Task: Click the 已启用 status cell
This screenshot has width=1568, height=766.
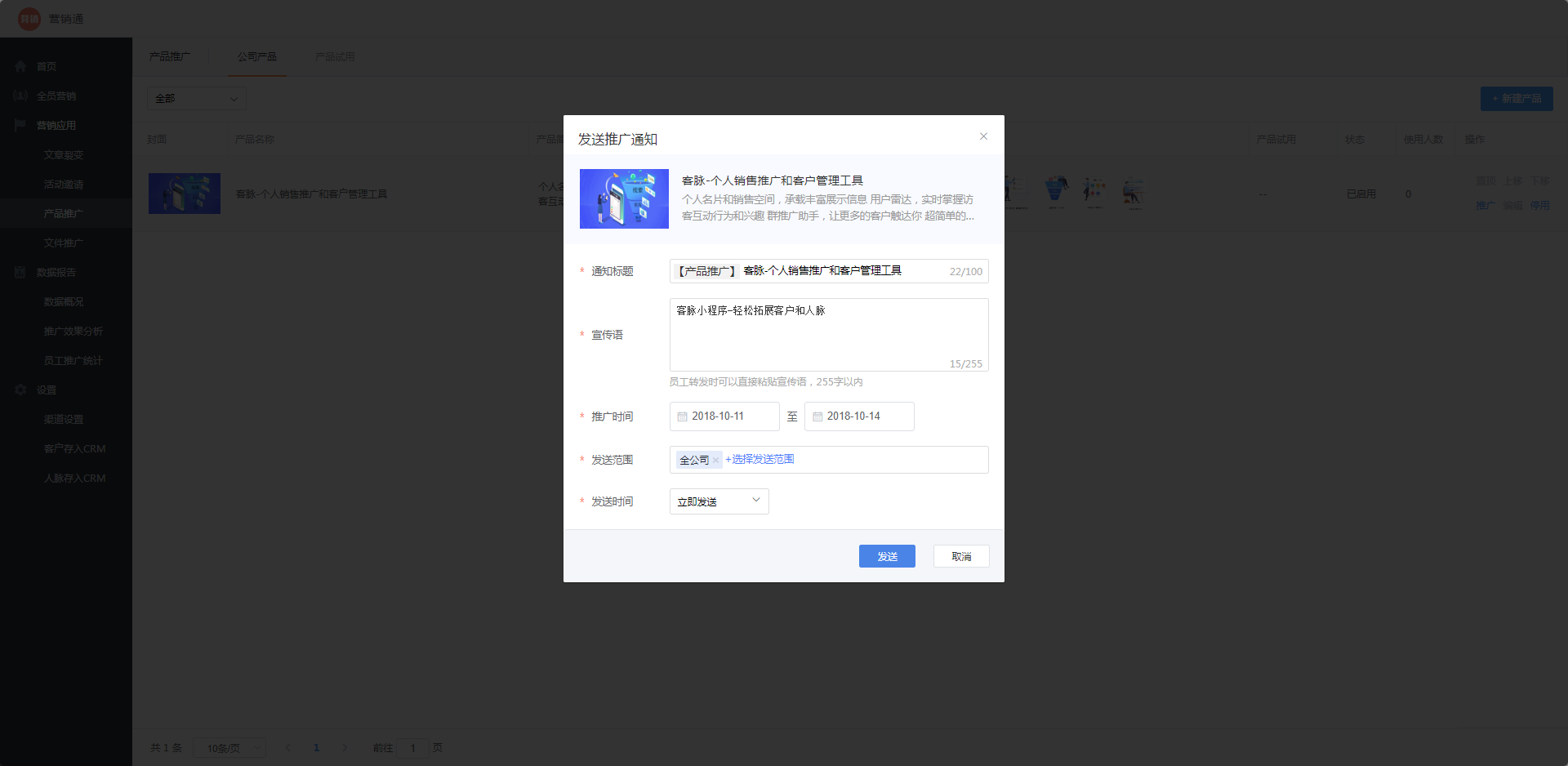Action: pos(1361,194)
